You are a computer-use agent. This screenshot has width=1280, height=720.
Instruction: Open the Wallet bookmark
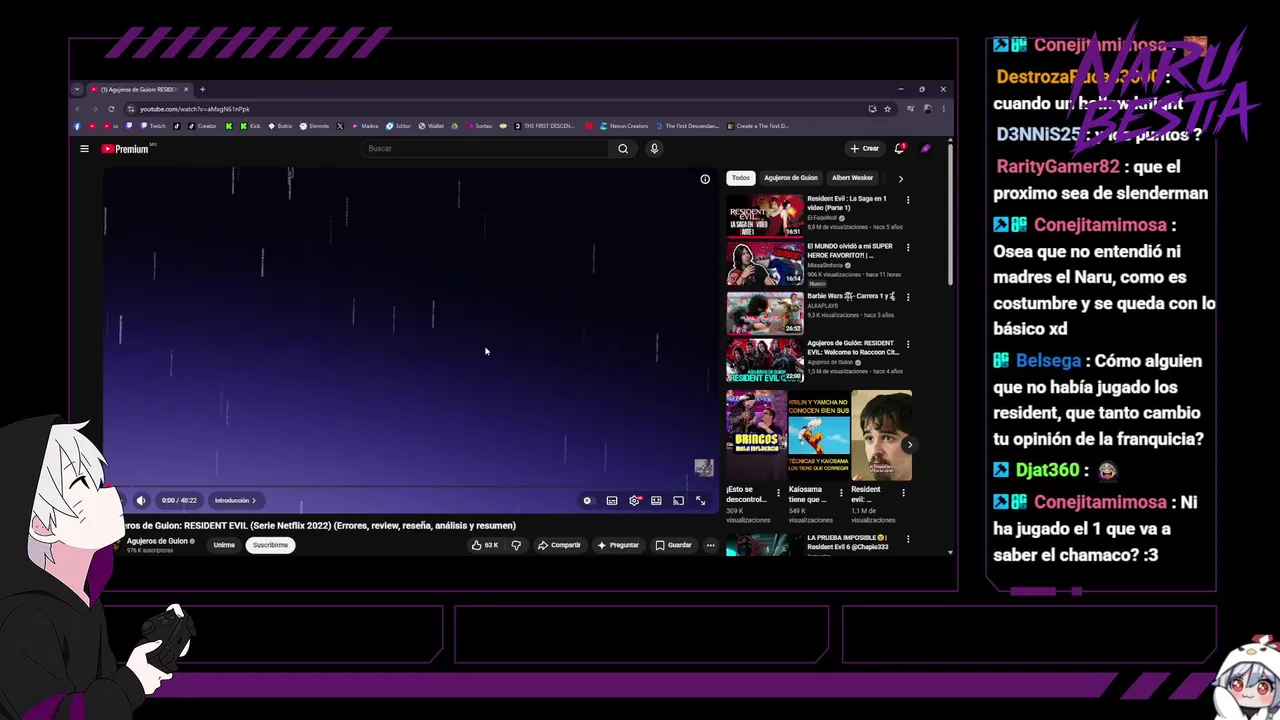431,126
